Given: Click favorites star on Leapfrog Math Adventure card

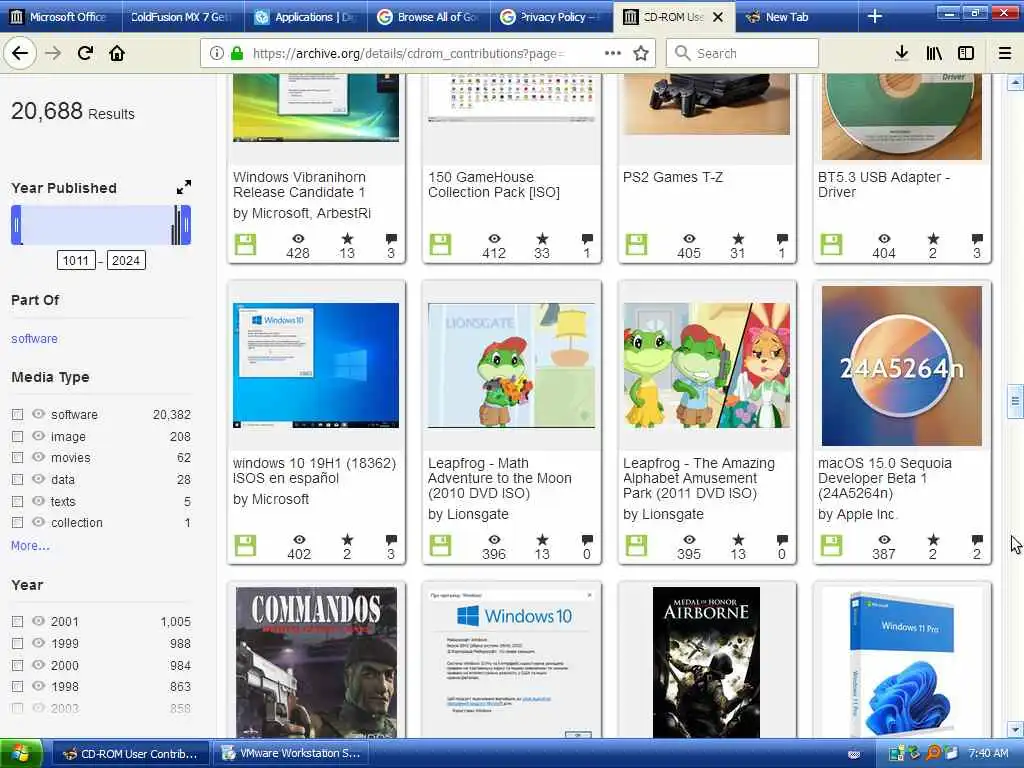Looking at the screenshot, I should 542,539.
